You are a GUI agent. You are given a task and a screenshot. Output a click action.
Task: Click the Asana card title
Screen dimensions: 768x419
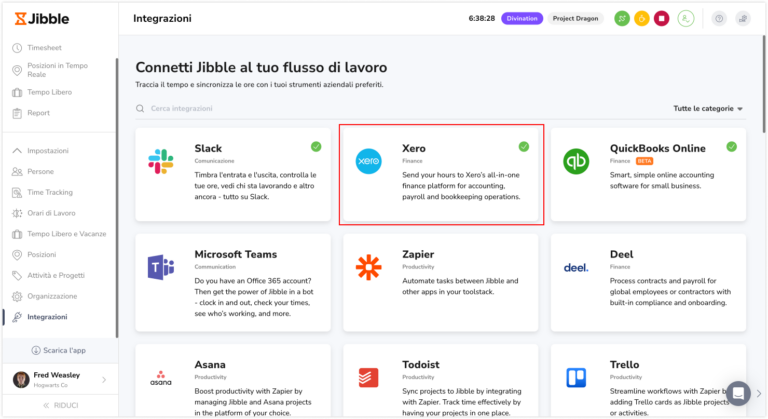210,365
